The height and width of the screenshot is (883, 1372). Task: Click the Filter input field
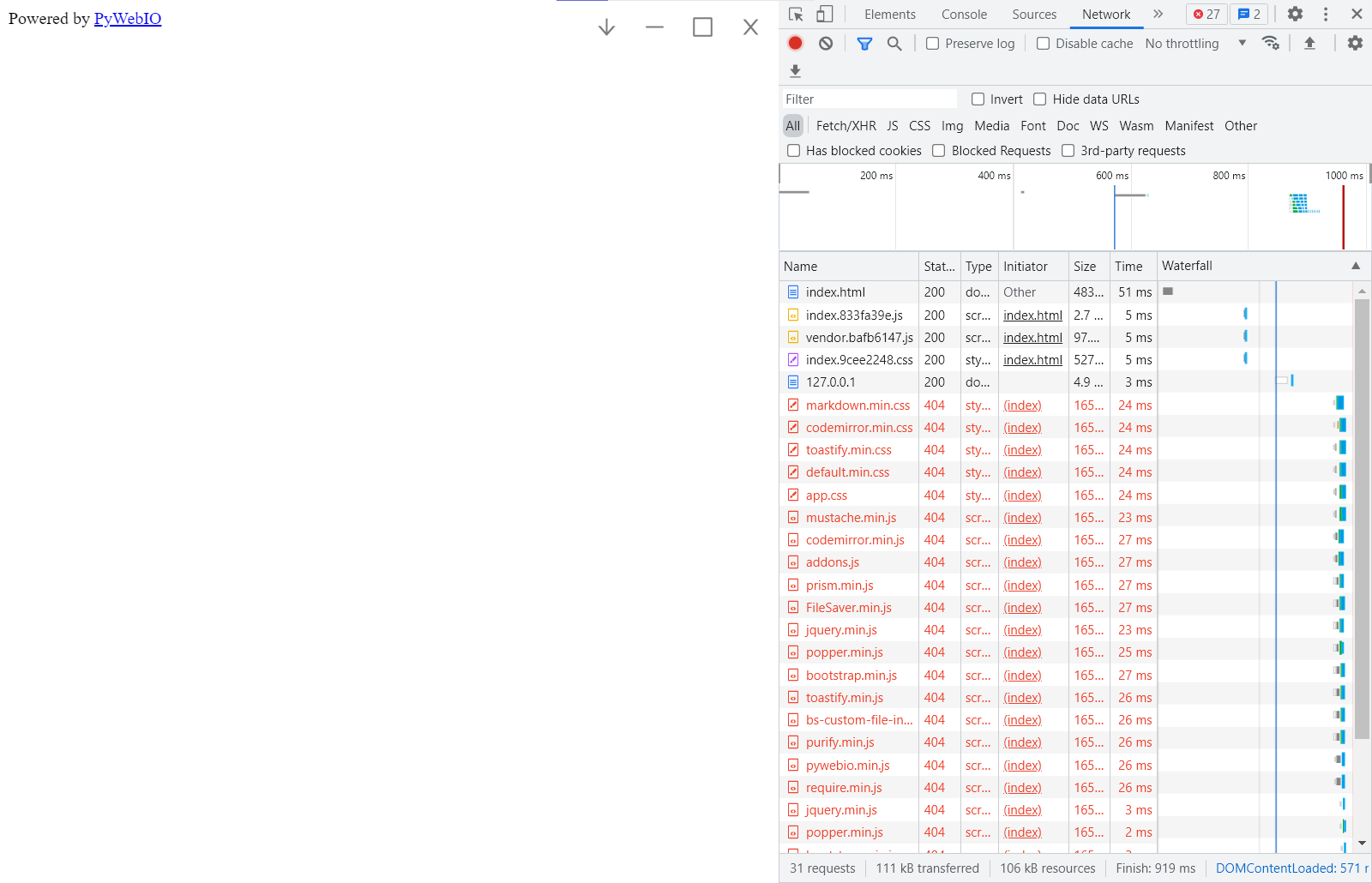tap(866, 99)
